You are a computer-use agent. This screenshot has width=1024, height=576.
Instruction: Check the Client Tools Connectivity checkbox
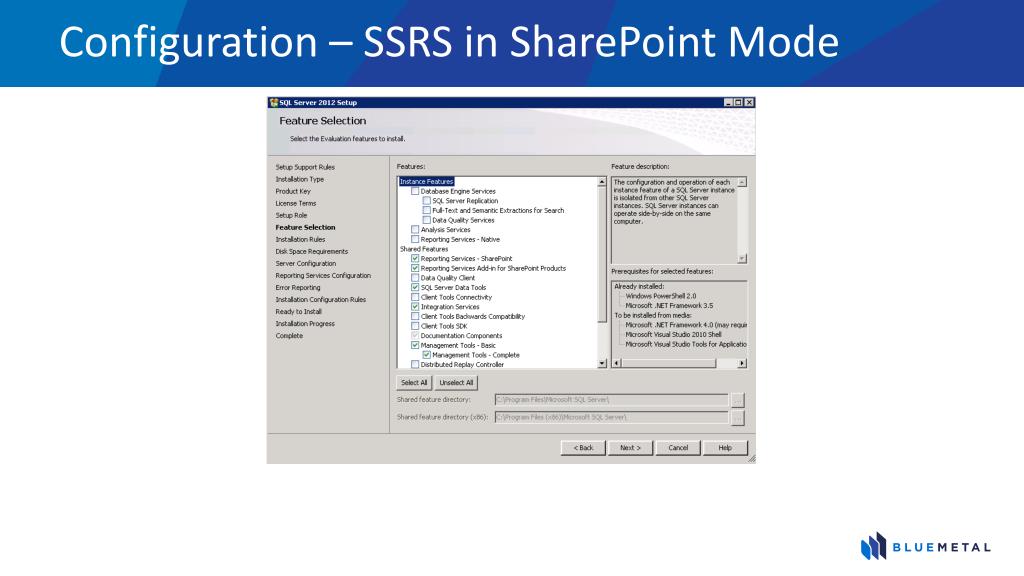coord(415,297)
